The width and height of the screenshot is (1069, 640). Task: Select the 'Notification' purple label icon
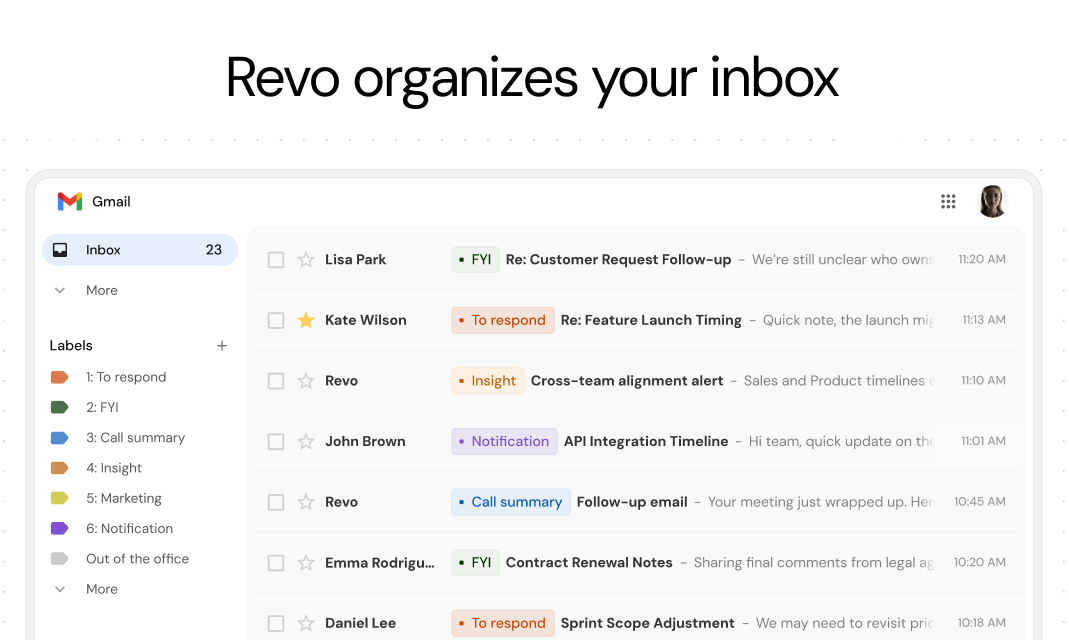[59, 528]
